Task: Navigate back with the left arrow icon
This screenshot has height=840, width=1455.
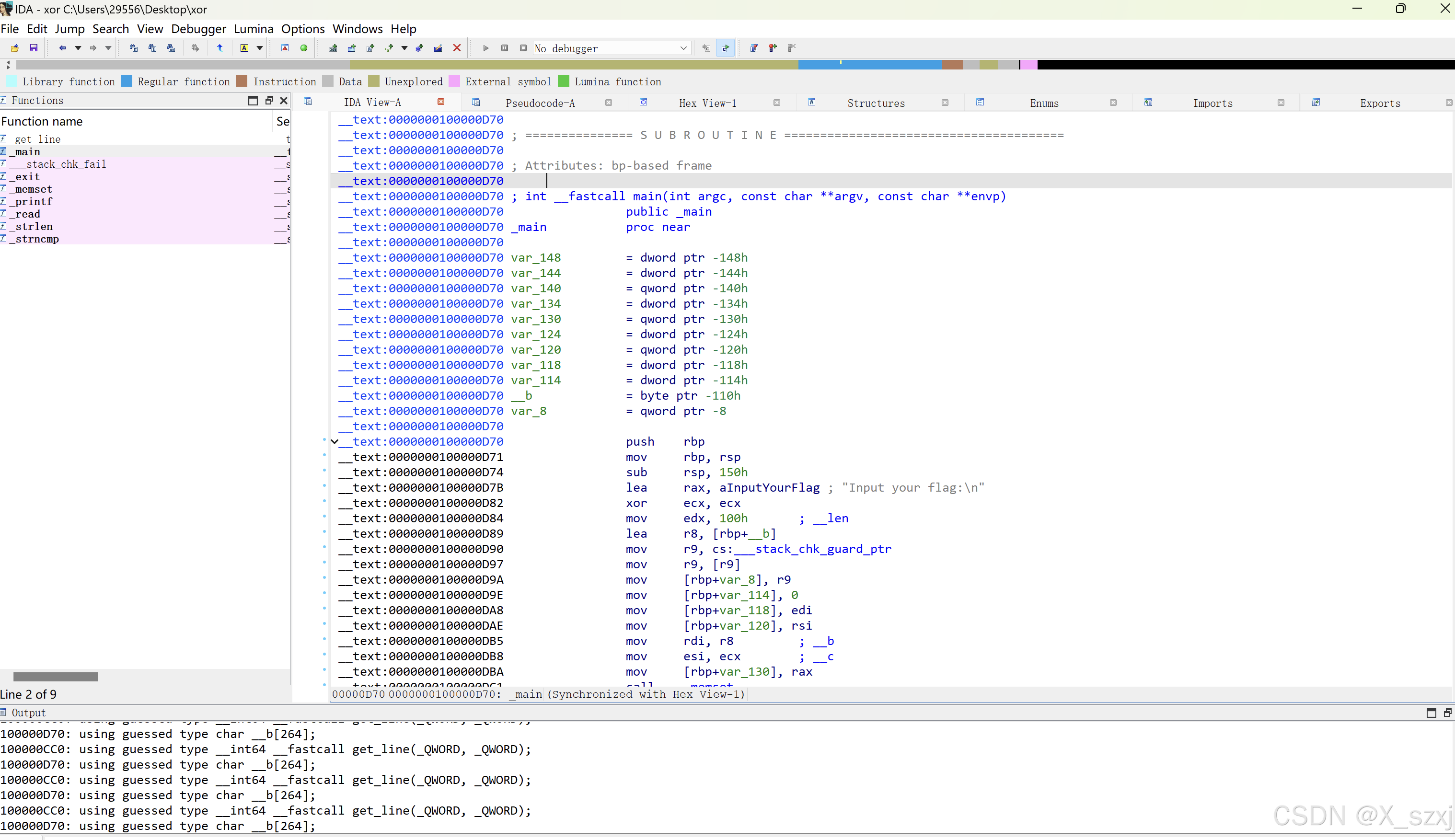Action: coord(63,48)
